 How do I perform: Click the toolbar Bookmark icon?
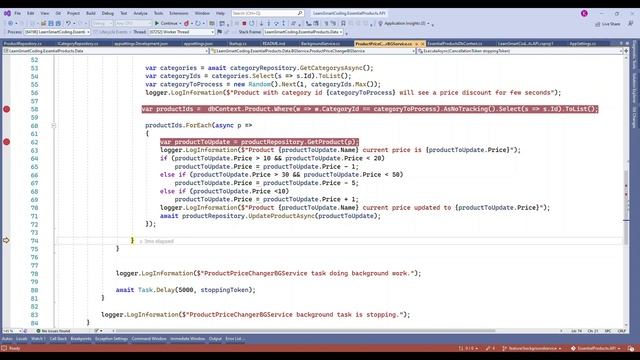343,23
